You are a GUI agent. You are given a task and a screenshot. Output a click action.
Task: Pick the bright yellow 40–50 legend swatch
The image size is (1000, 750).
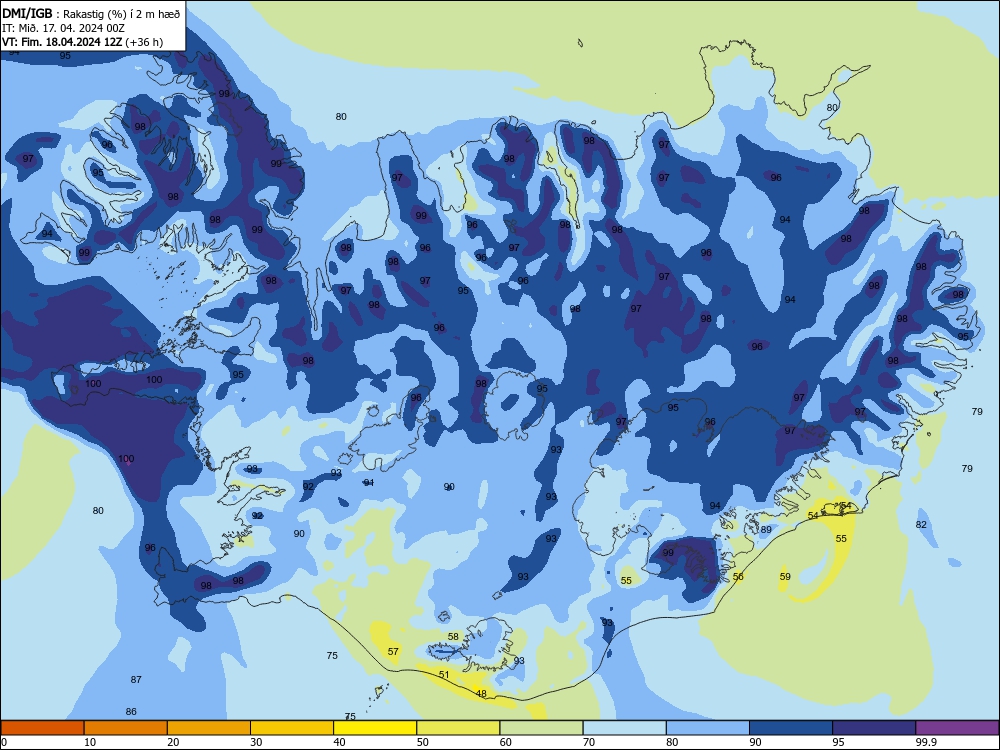(375, 728)
